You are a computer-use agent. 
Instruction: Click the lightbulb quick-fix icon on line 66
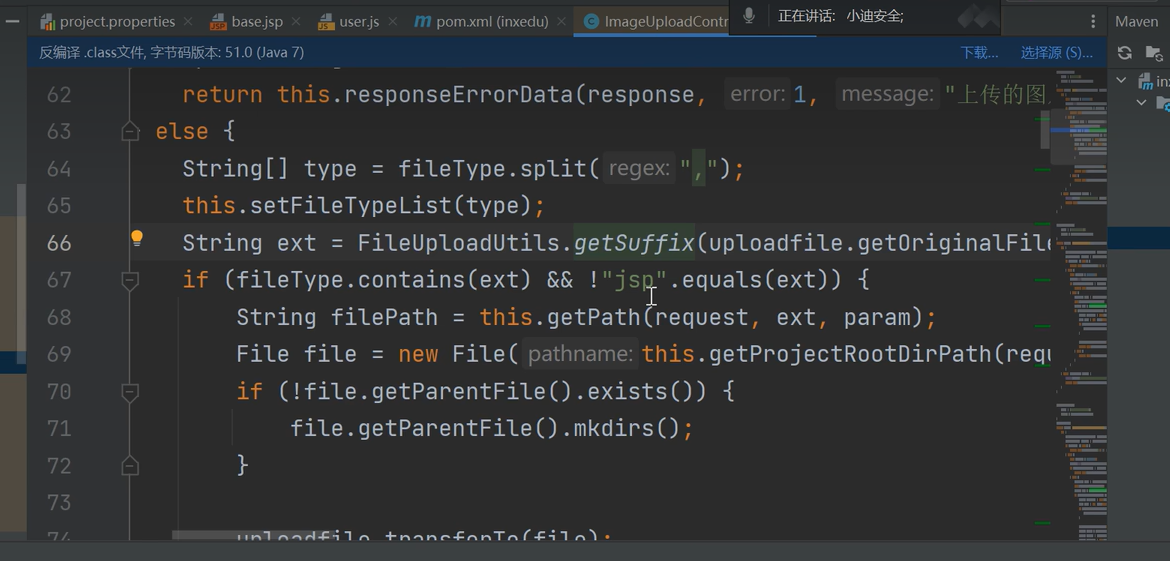(137, 238)
